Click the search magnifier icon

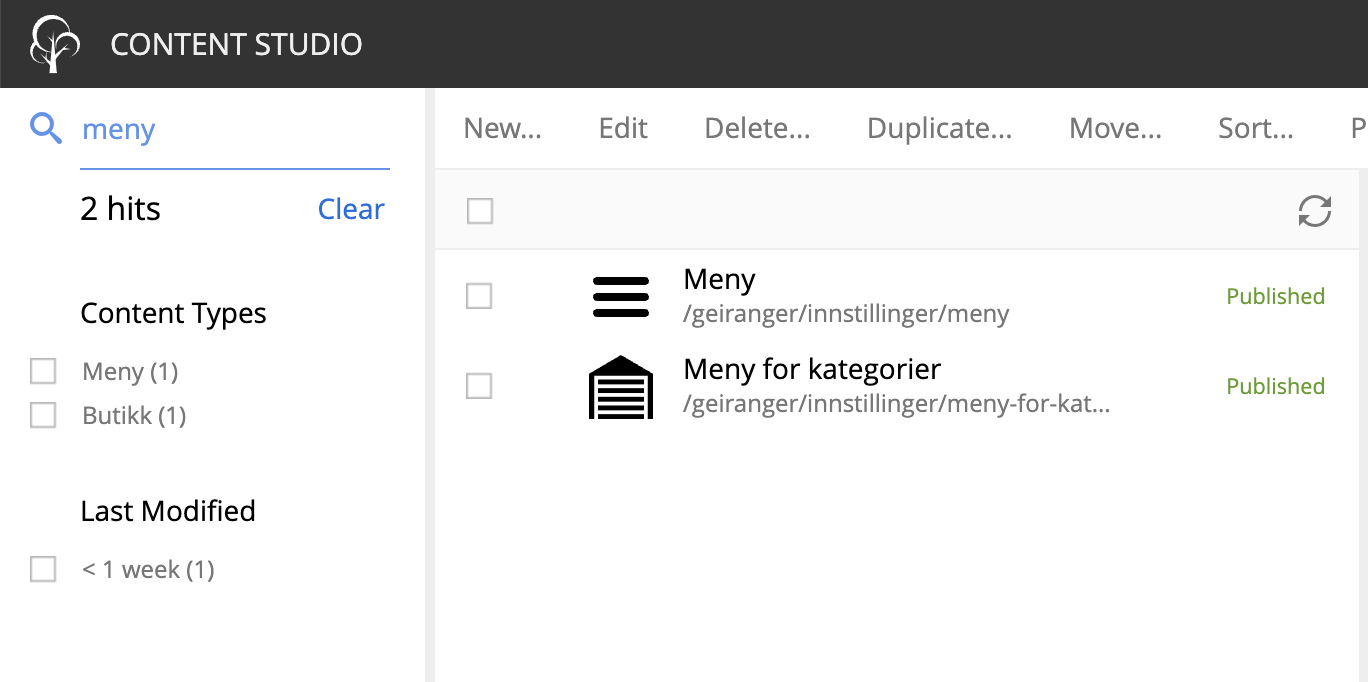pos(46,128)
